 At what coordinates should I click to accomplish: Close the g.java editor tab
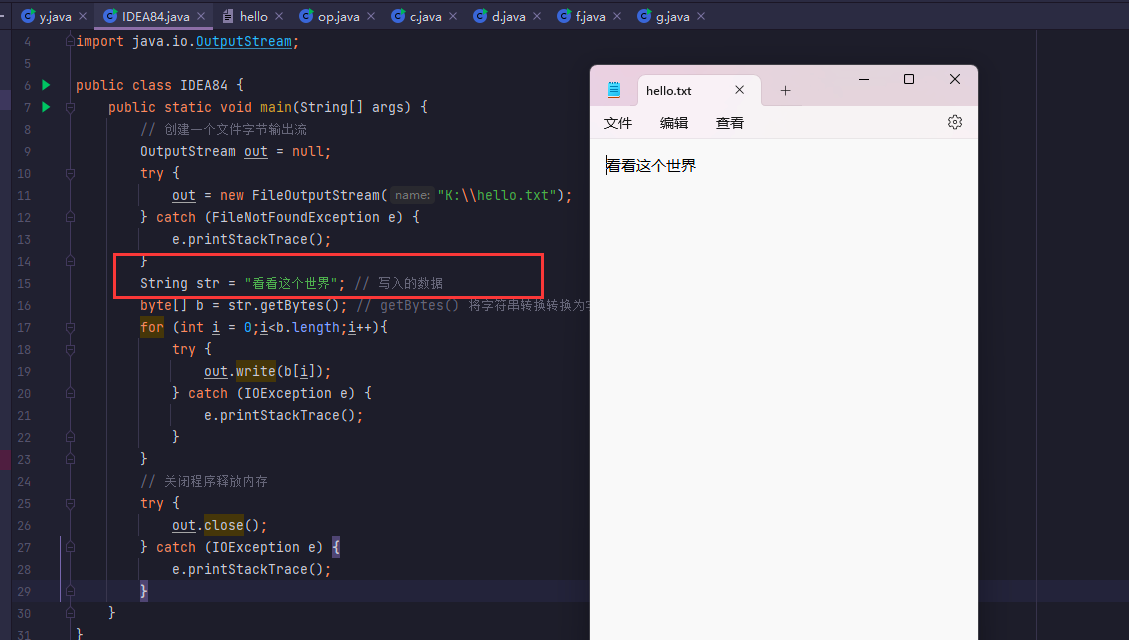click(700, 17)
